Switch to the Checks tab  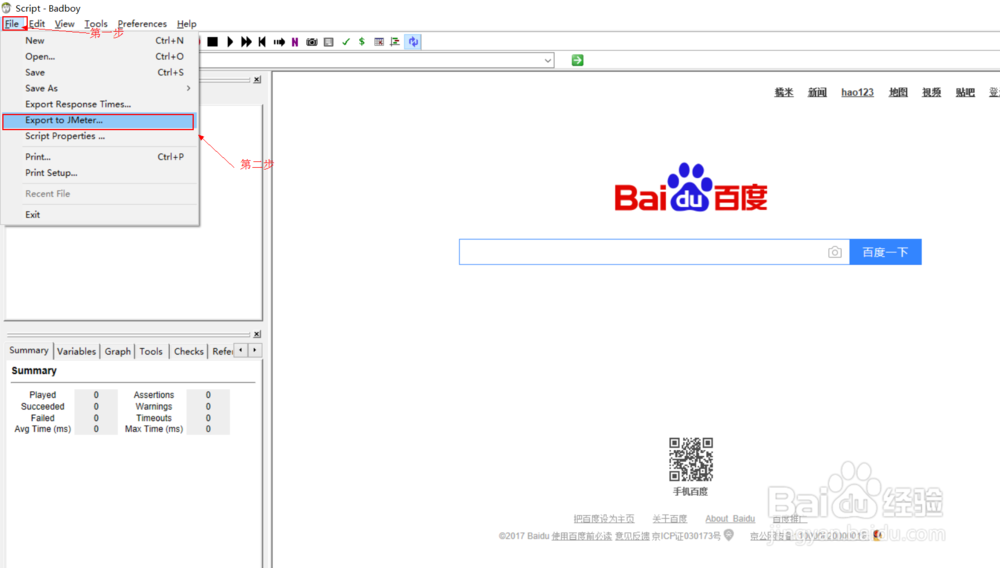[189, 351]
